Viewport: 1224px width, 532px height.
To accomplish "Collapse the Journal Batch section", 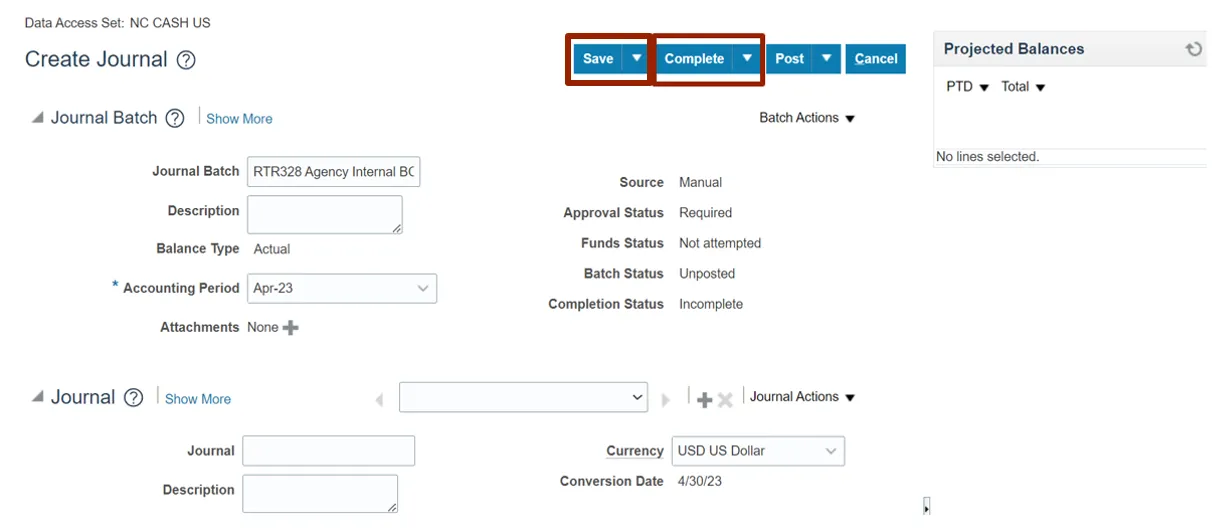I will [38, 118].
